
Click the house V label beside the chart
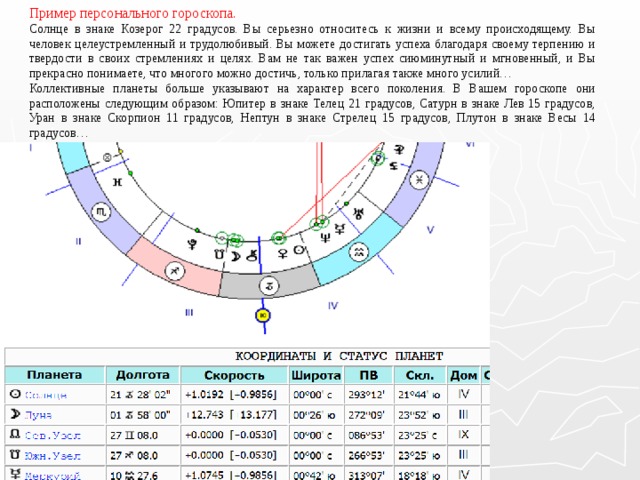pyautogui.click(x=430, y=229)
